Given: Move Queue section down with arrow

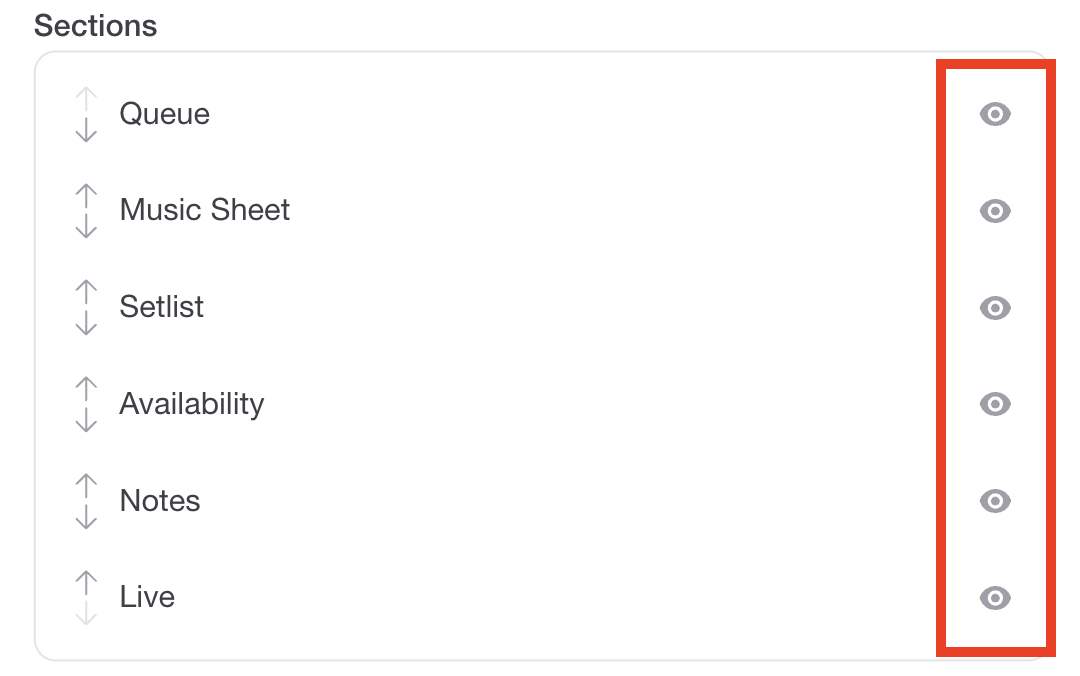Looking at the screenshot, I should 86,129.
